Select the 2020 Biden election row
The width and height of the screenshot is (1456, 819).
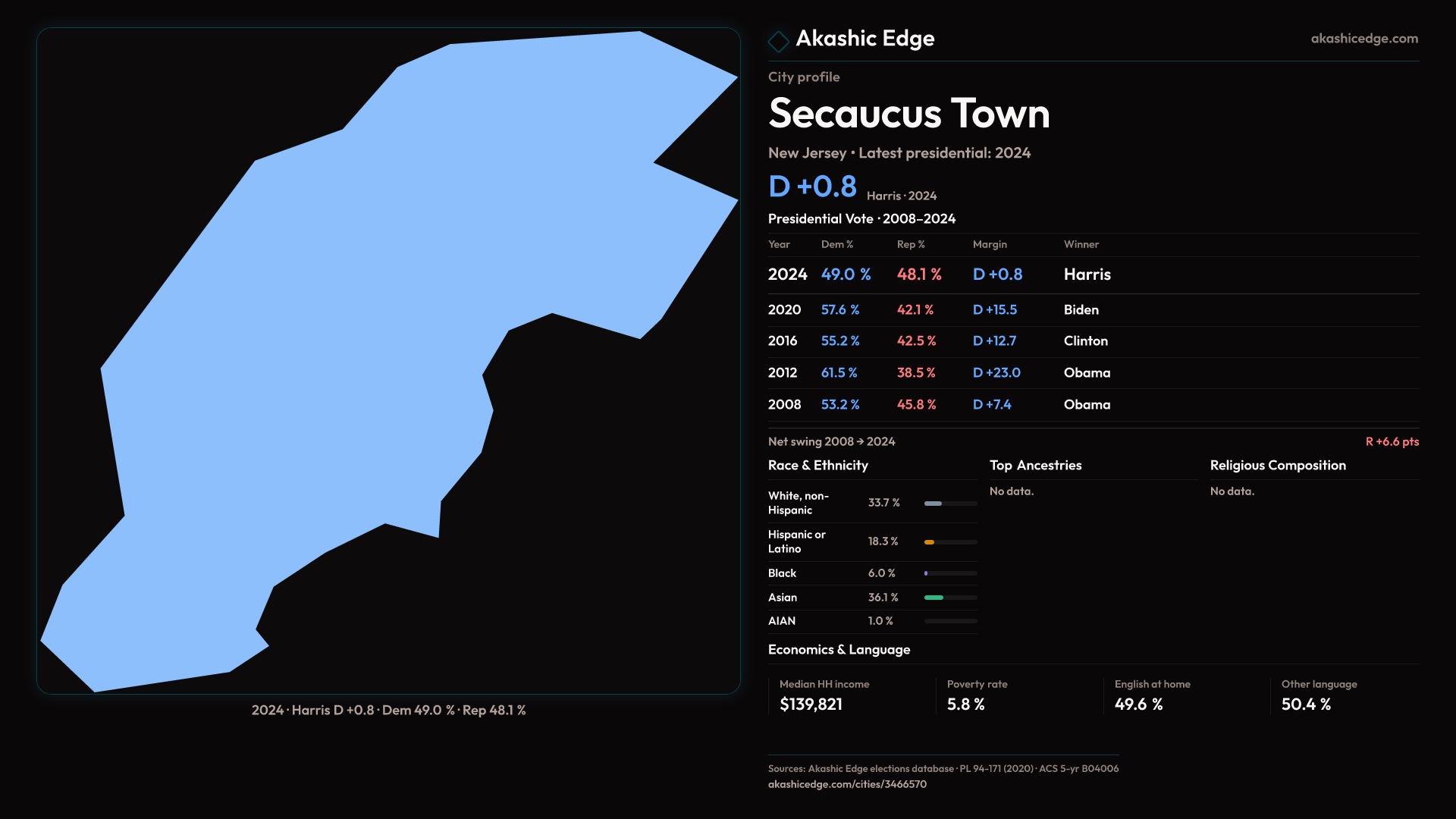pos(1092,310)
